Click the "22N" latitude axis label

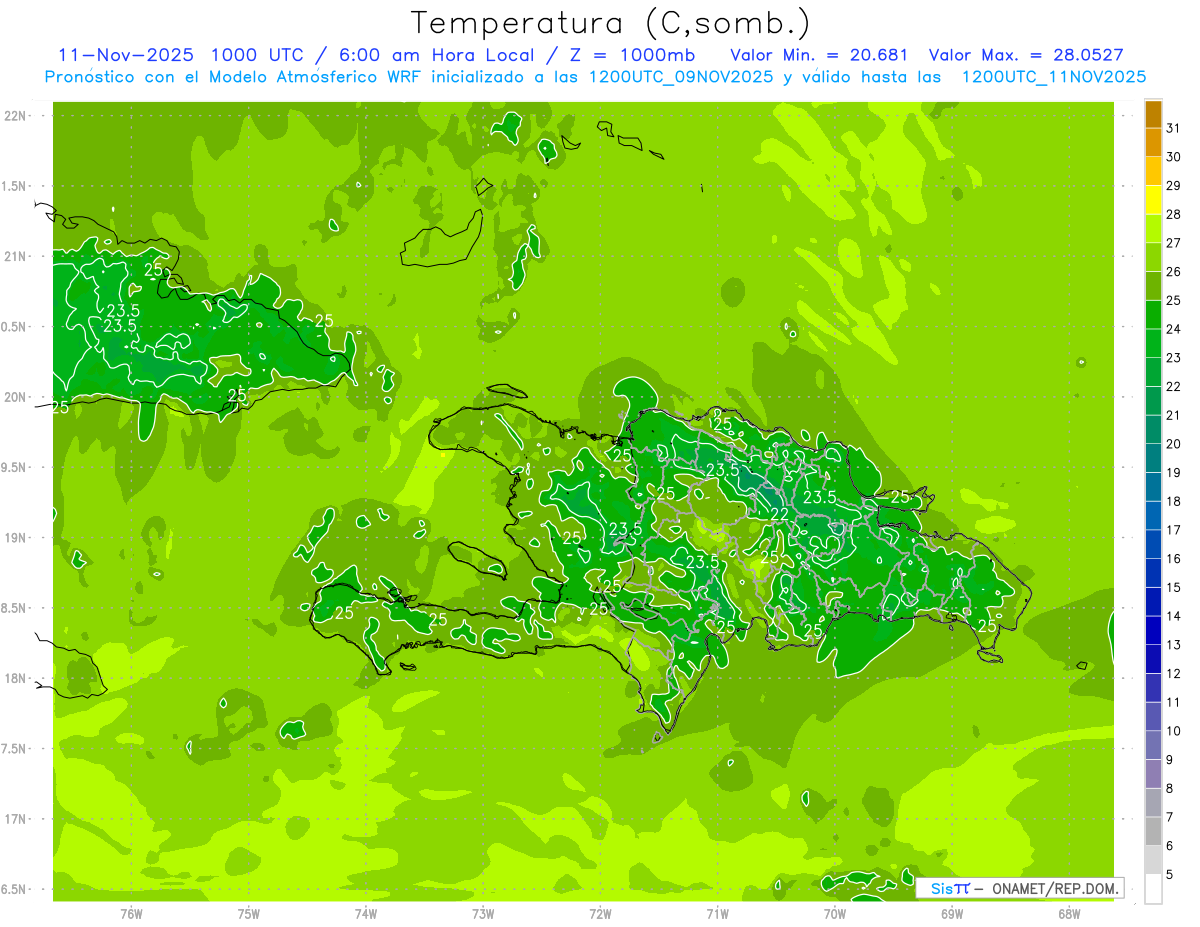click(17, 116)
